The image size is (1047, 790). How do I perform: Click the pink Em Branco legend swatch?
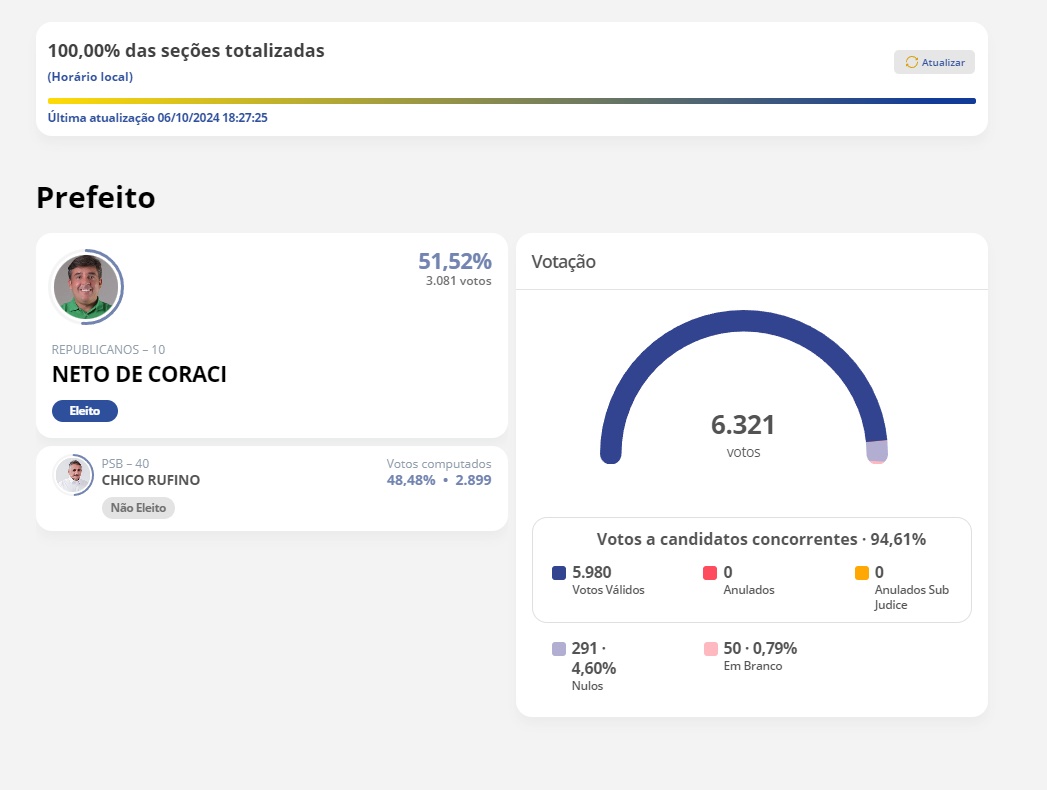710,649
